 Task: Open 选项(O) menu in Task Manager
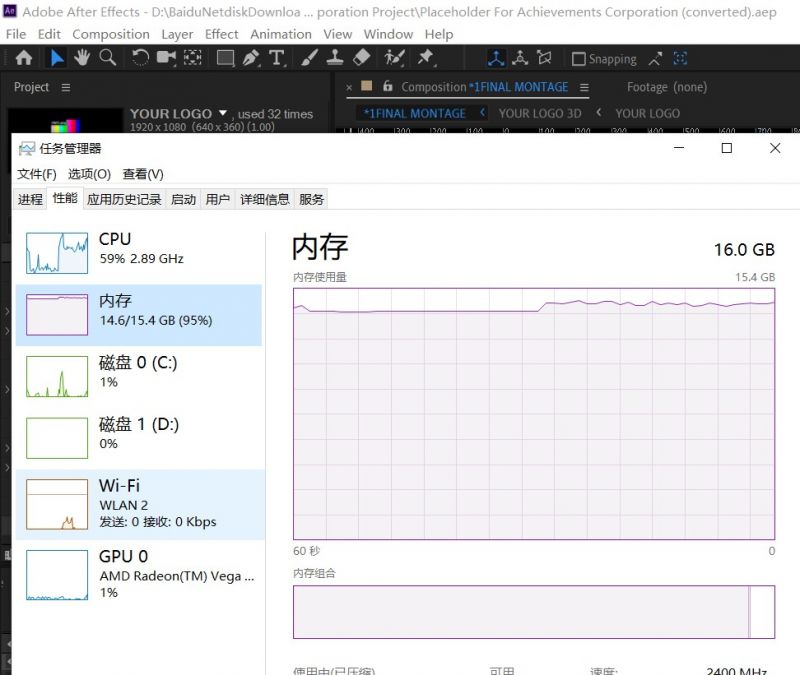89,174
